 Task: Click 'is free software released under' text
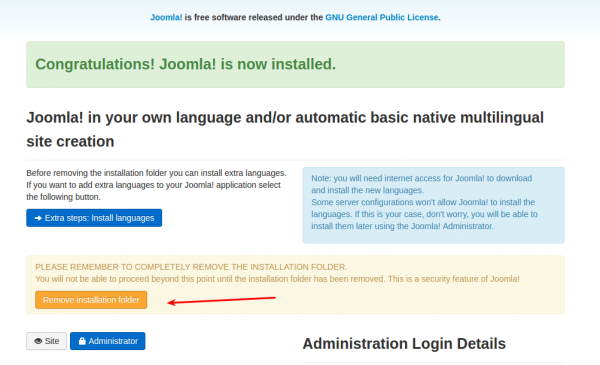coord(254,17)
